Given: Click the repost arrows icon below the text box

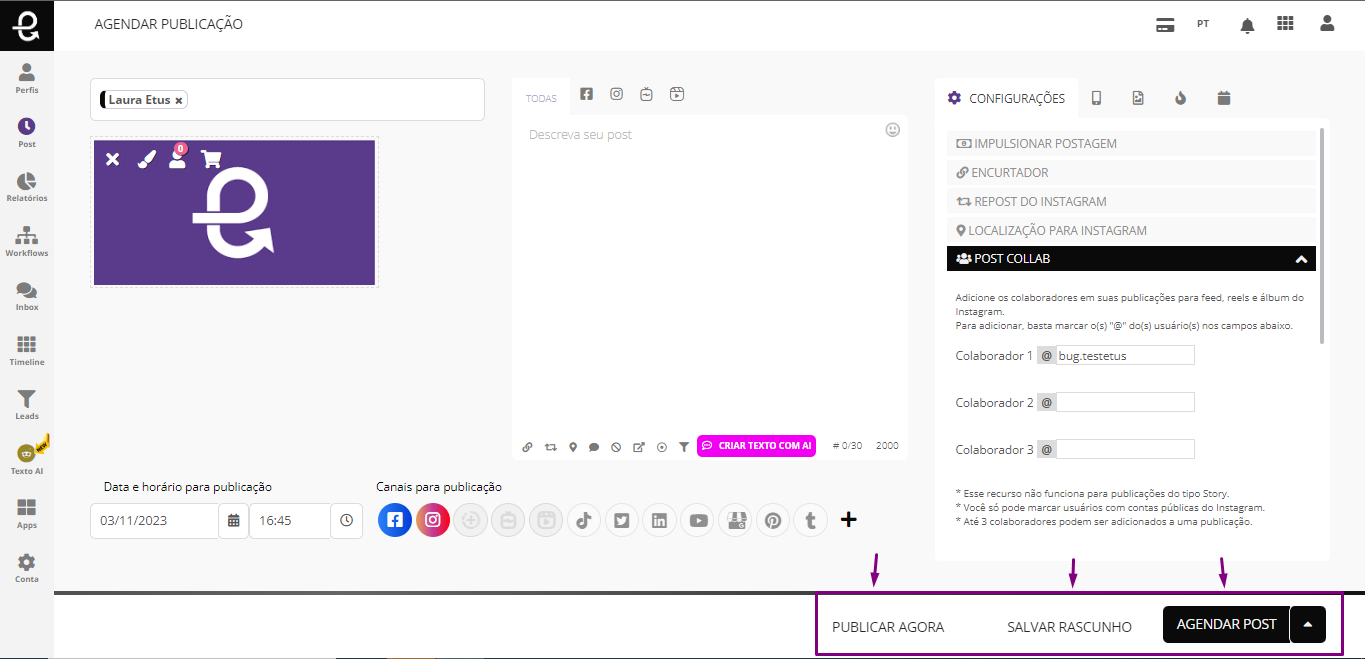Looking at the screenshot, I should 551,447.
